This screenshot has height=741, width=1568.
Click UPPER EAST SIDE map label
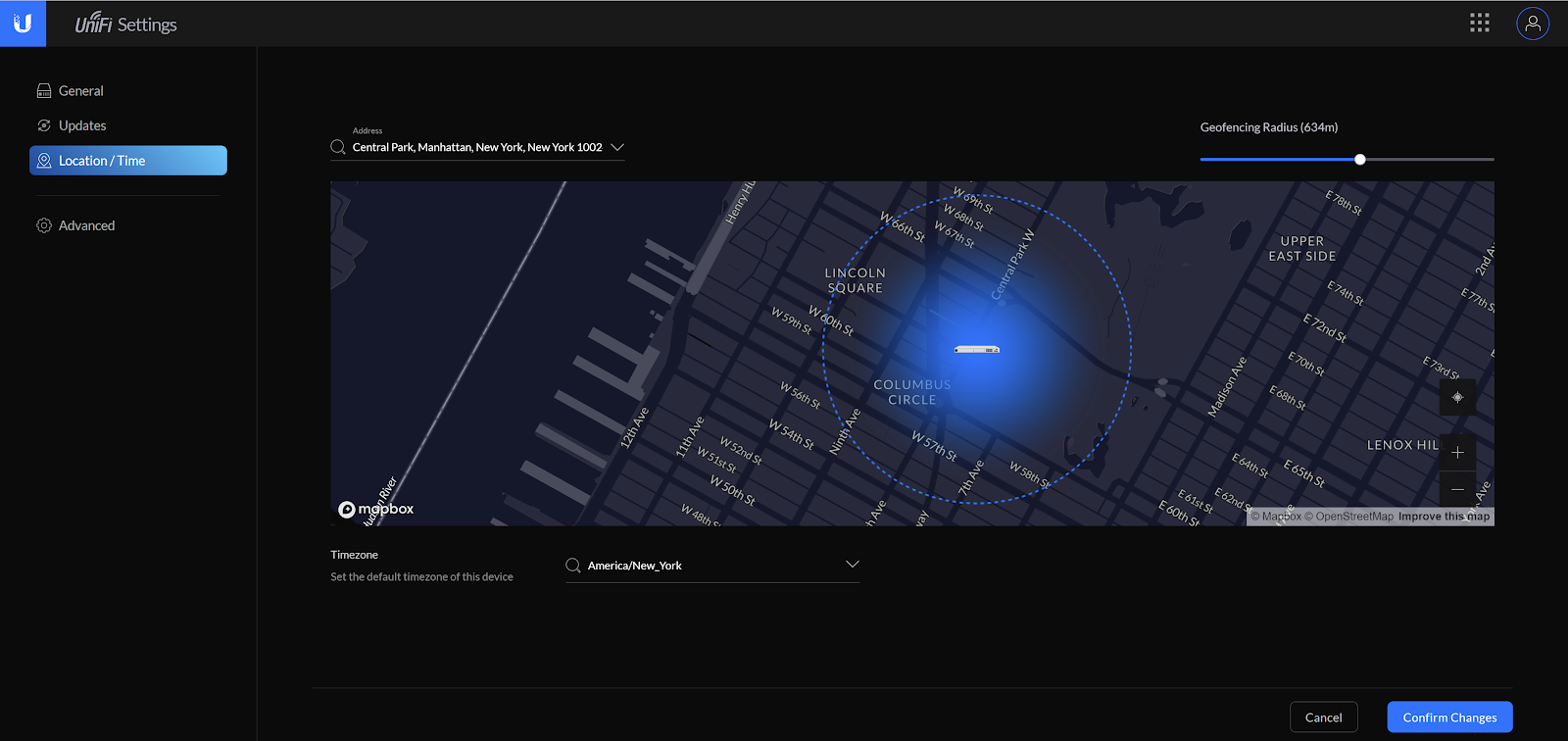1302,248
